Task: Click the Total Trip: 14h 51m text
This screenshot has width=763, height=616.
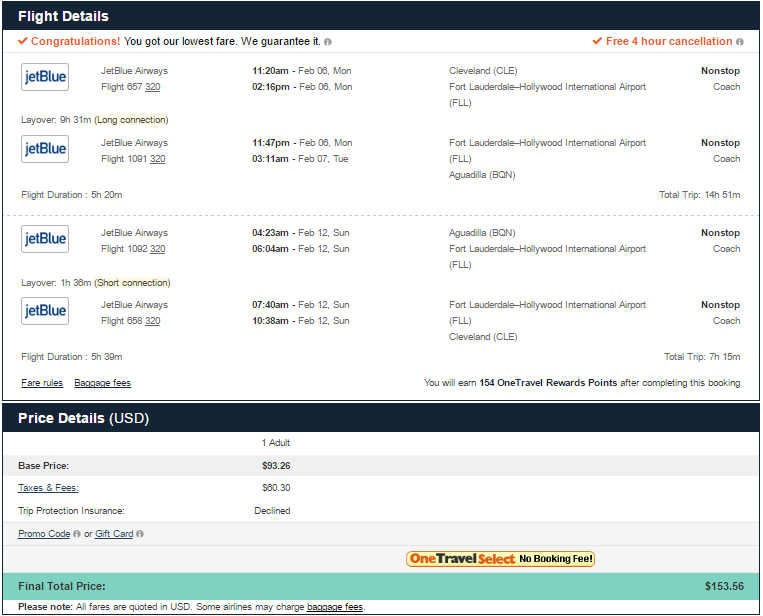Action: tap(699, 195)
